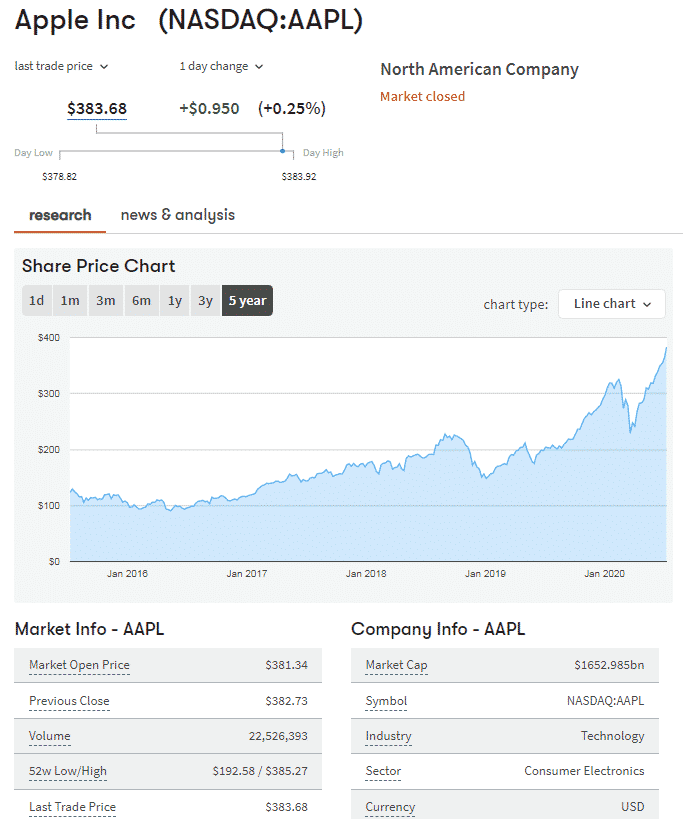This screenshot has height=819, width=683.
Task: Click the Jan 2017 axis label
Action: point(246,574)
